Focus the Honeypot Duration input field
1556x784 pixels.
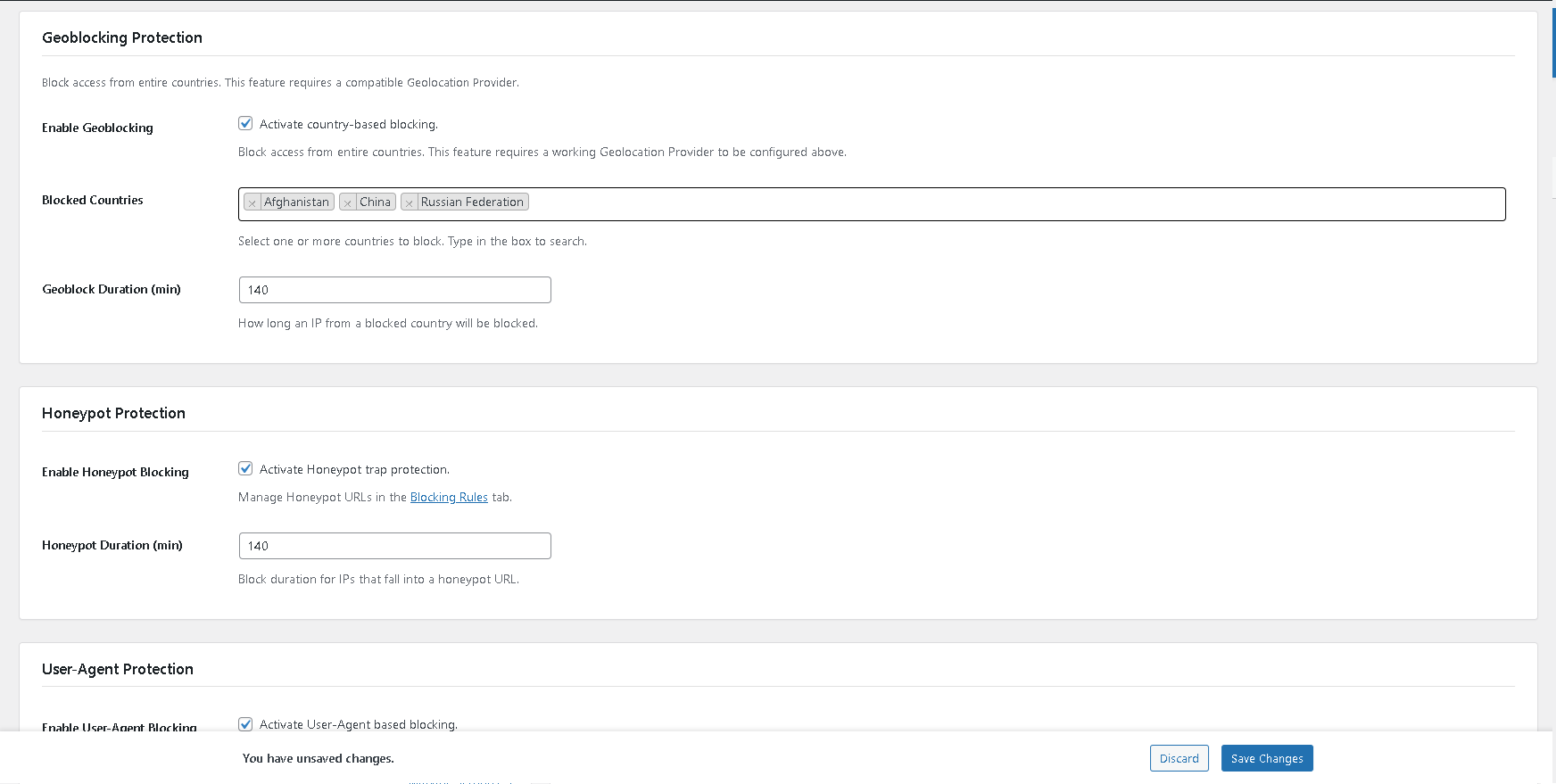tap(394, 546)
